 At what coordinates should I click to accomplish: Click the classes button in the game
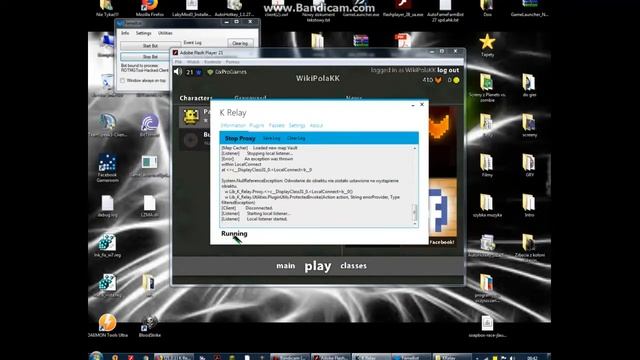353,266
